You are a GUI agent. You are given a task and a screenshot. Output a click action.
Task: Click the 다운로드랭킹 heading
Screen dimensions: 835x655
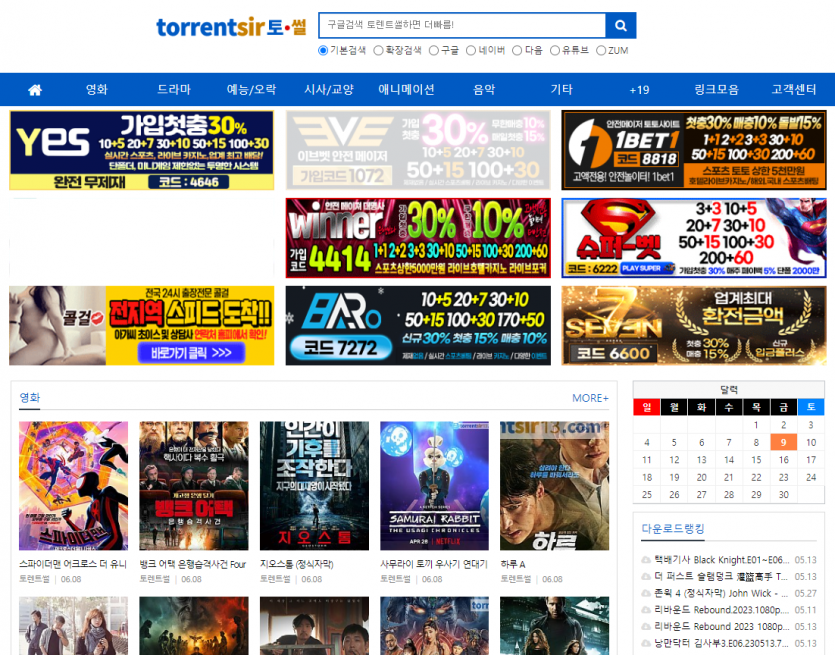point(673,528)
